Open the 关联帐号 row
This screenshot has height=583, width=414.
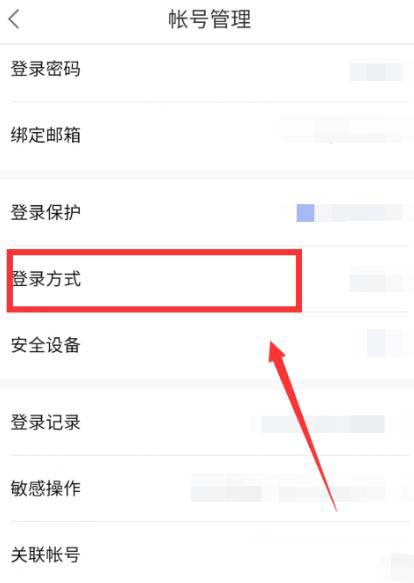[207, 554]
